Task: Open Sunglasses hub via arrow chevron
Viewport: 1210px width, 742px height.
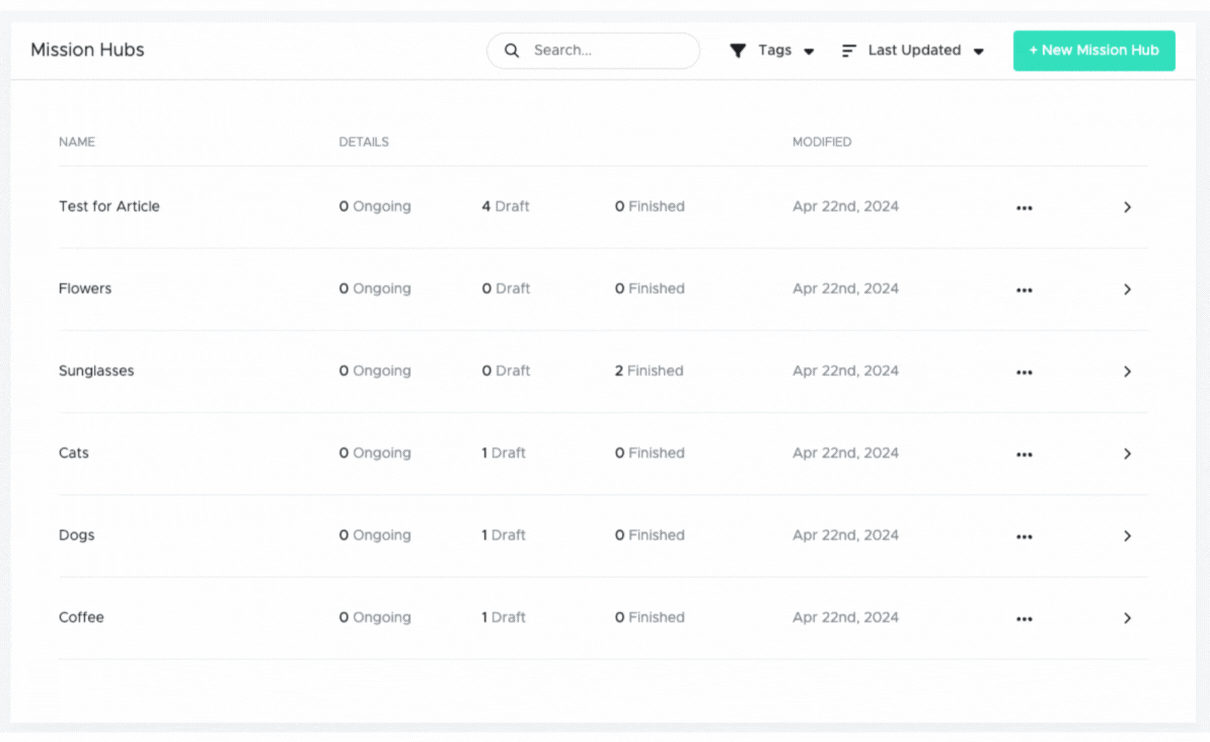Action: click(x=1127, y=371)
